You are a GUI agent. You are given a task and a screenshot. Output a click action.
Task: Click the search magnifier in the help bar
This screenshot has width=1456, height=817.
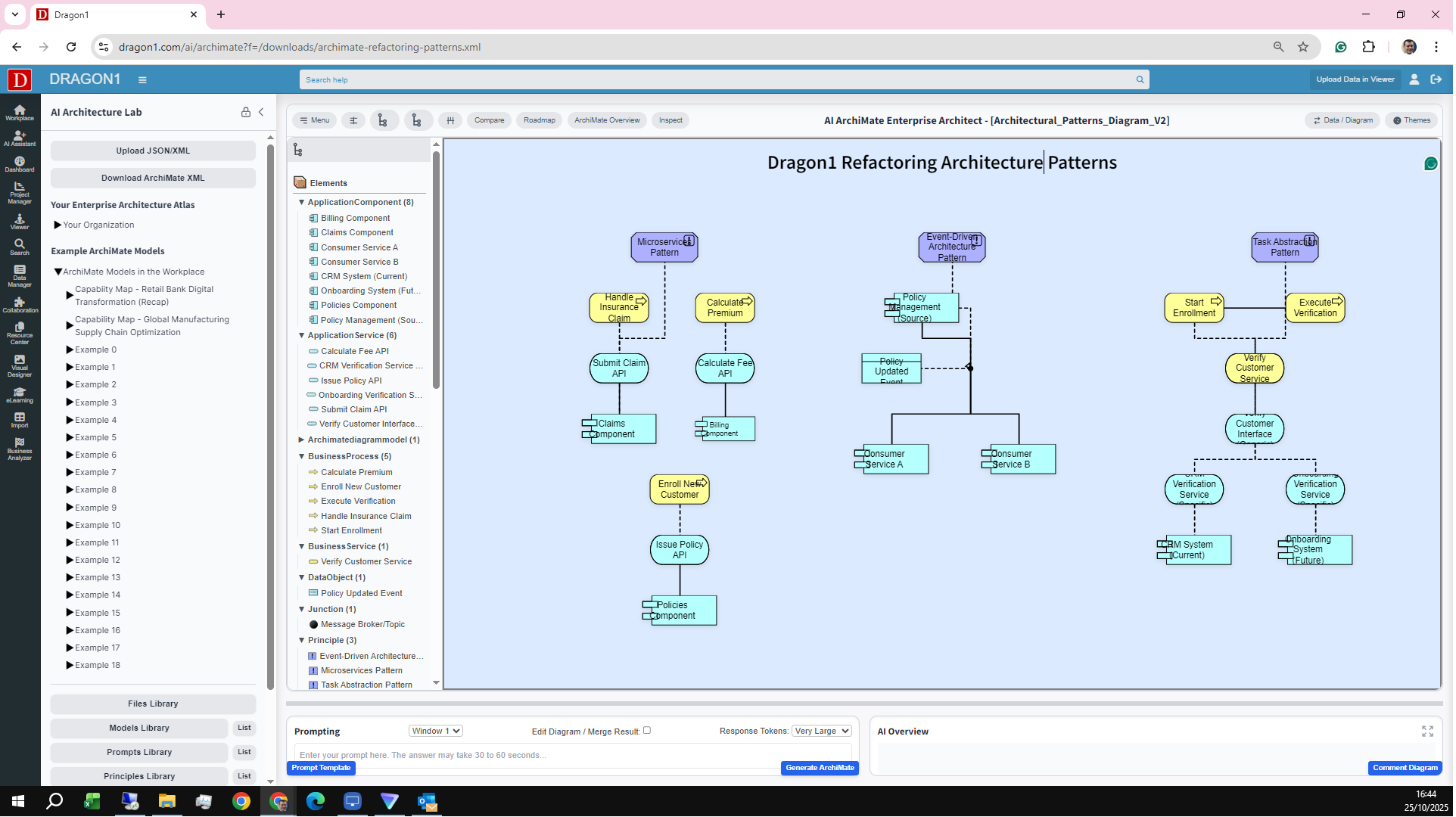[x=1140, y=79]
